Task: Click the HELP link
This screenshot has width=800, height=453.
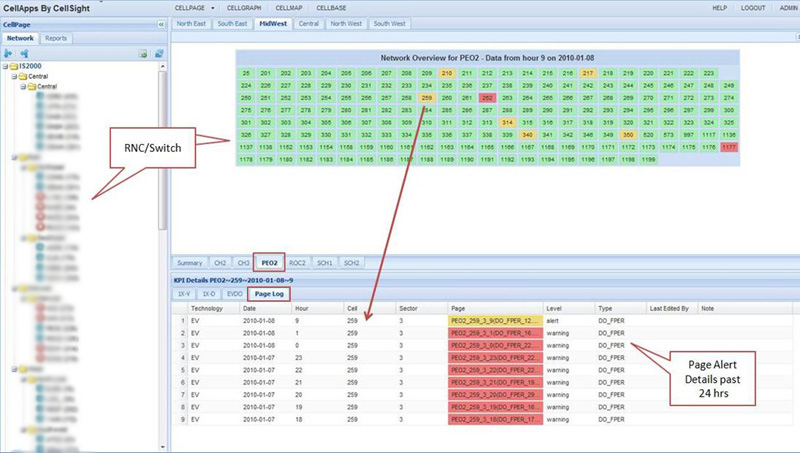Action: click(720, 7)
